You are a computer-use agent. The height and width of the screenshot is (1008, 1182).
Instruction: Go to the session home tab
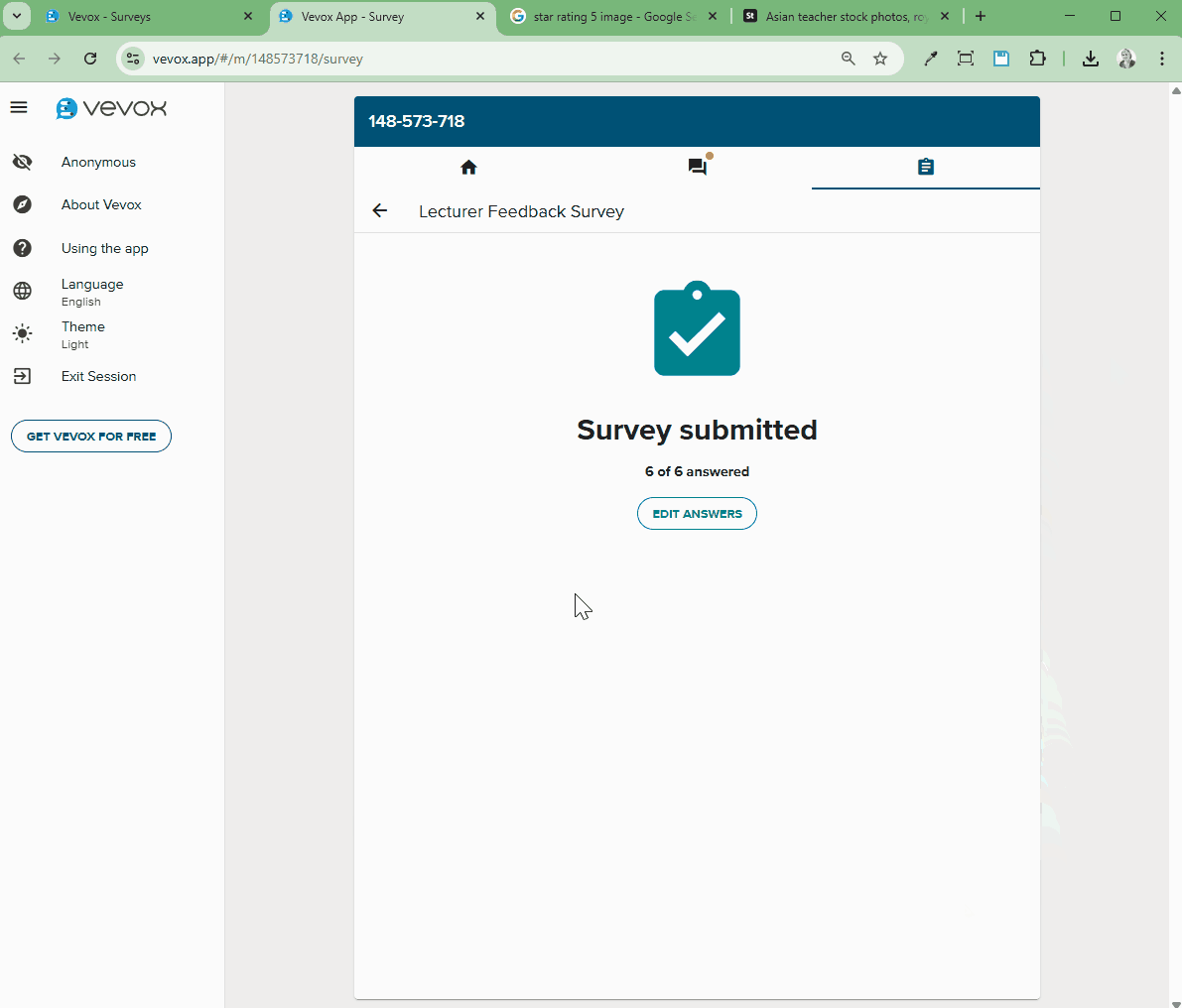click(x=468, y=168)
